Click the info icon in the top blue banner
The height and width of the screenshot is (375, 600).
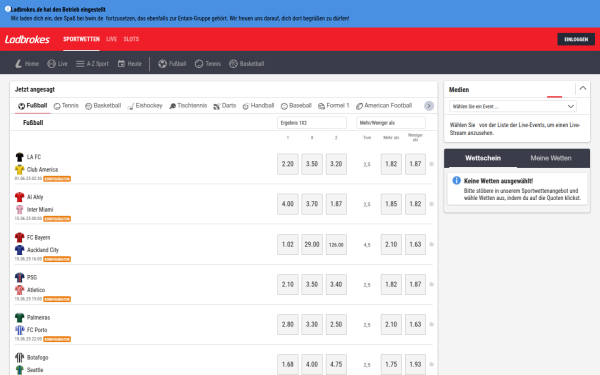pyautogui.click(x=8, y=9)
